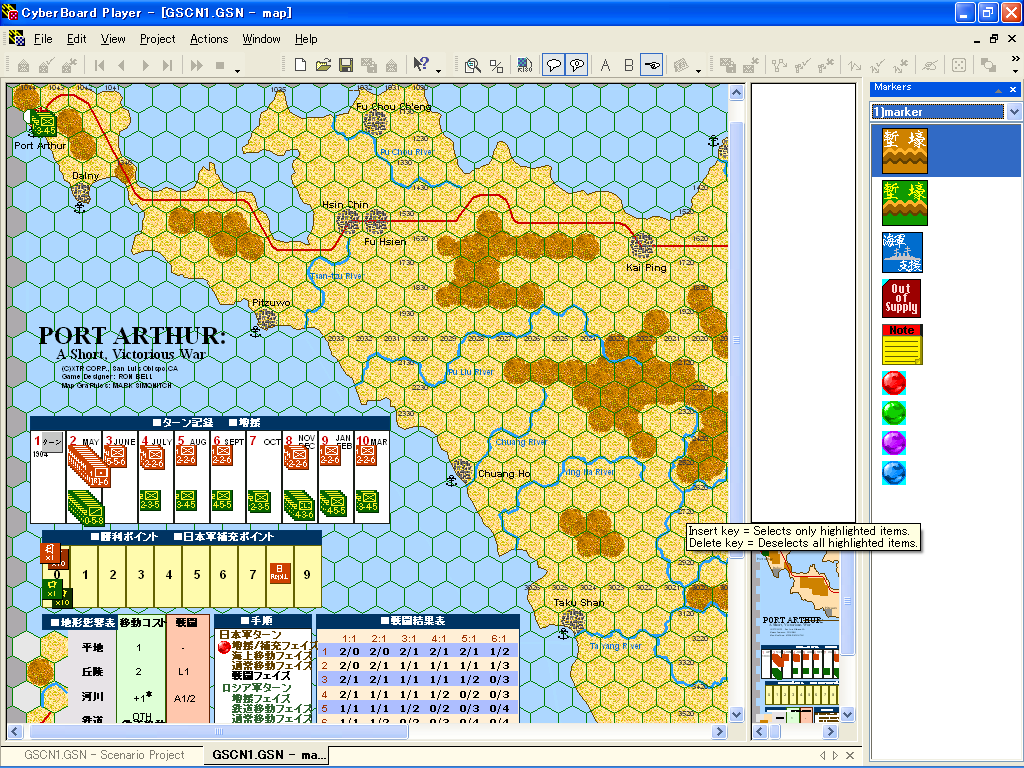Select the orange trench marker
Screen dimensions: 1024x768
tap(904, 151)
